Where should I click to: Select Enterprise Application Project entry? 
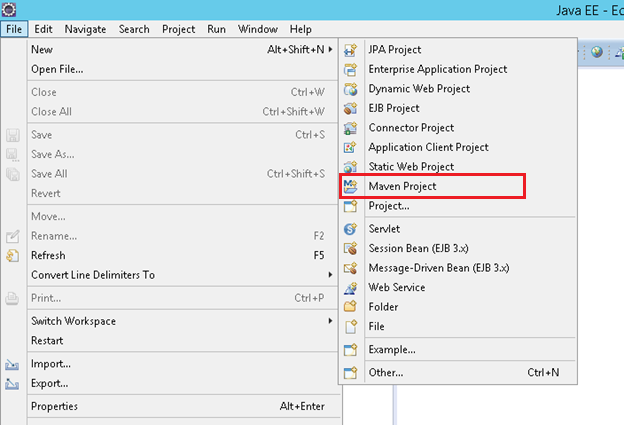437,69
